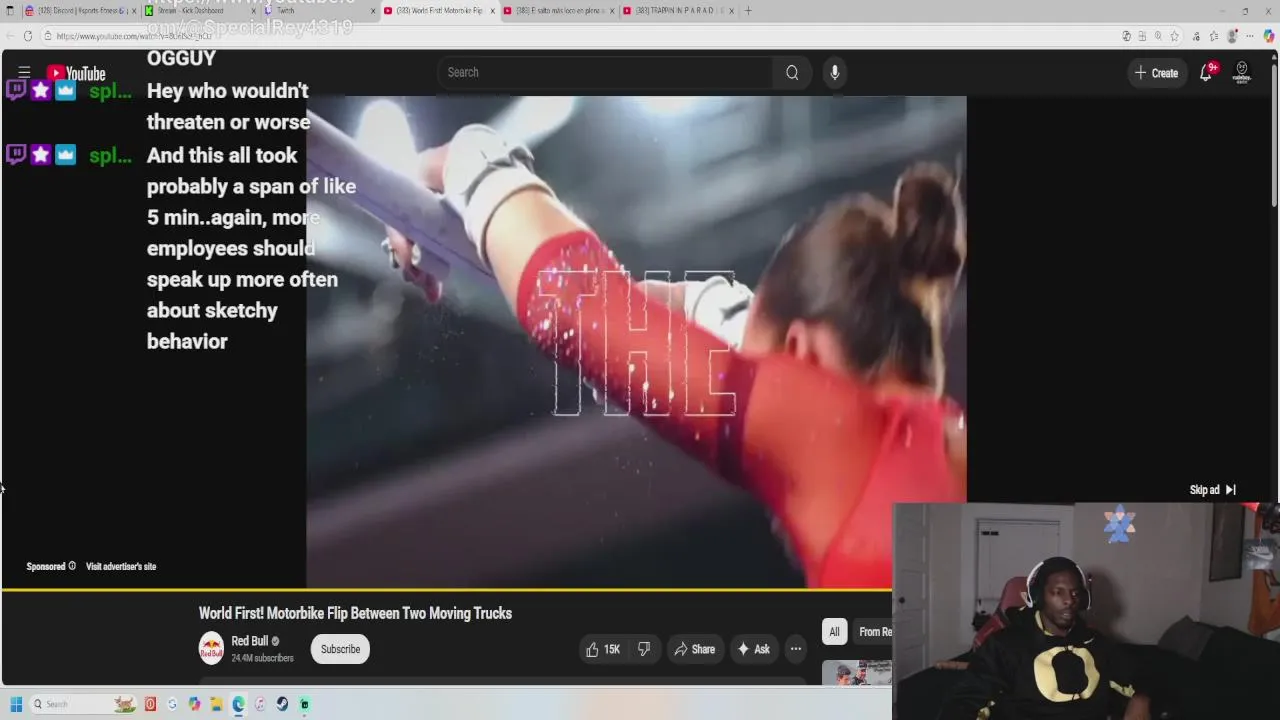The width and height of the screenshot is (1280, 720).
Task: Click the video title text
Action: click(355, 613)
